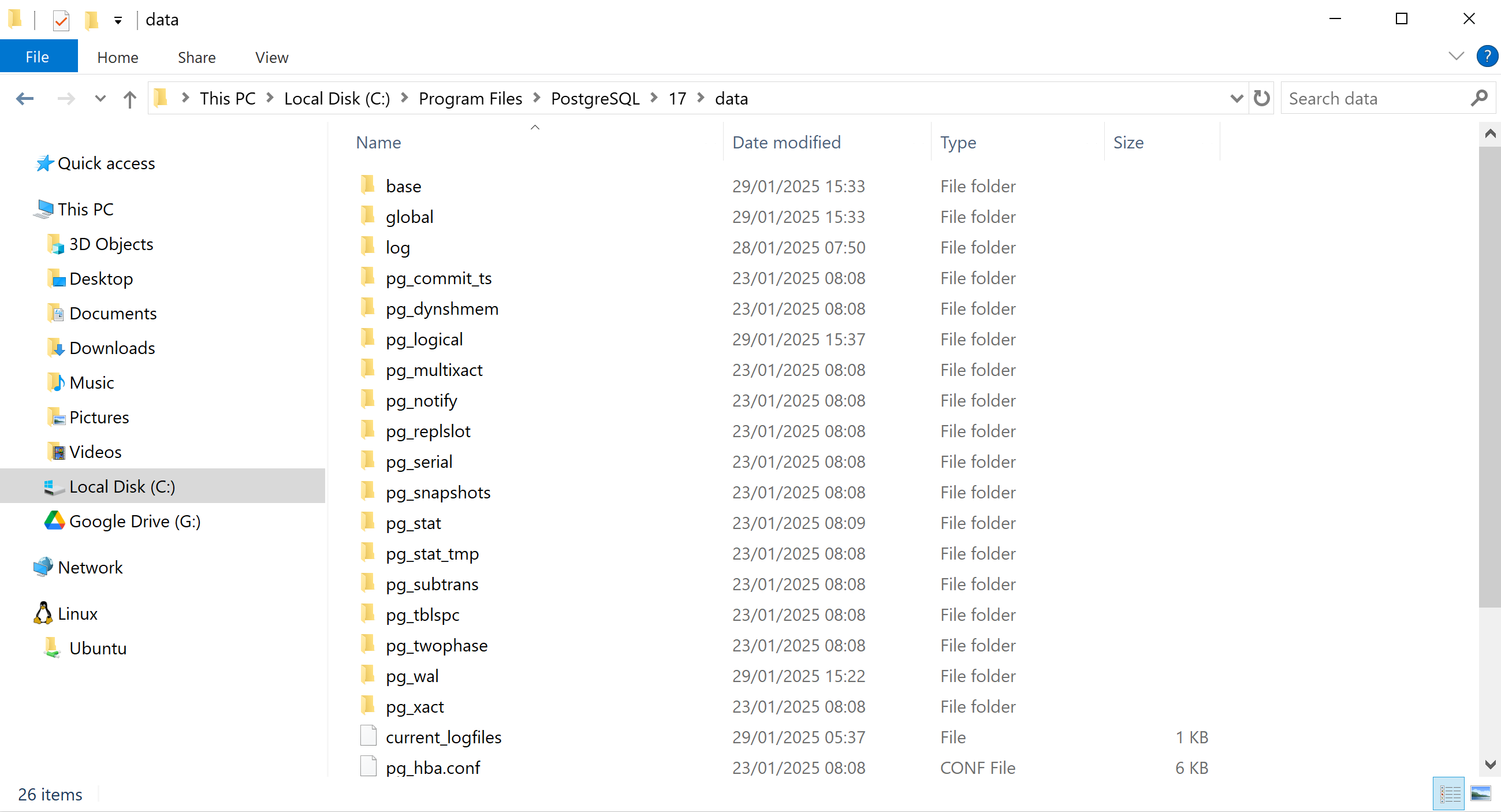The width and height of the screenshot is (1501, 812).
Task: Open the Ubuntu item under Linux
Action: point(97,648)
